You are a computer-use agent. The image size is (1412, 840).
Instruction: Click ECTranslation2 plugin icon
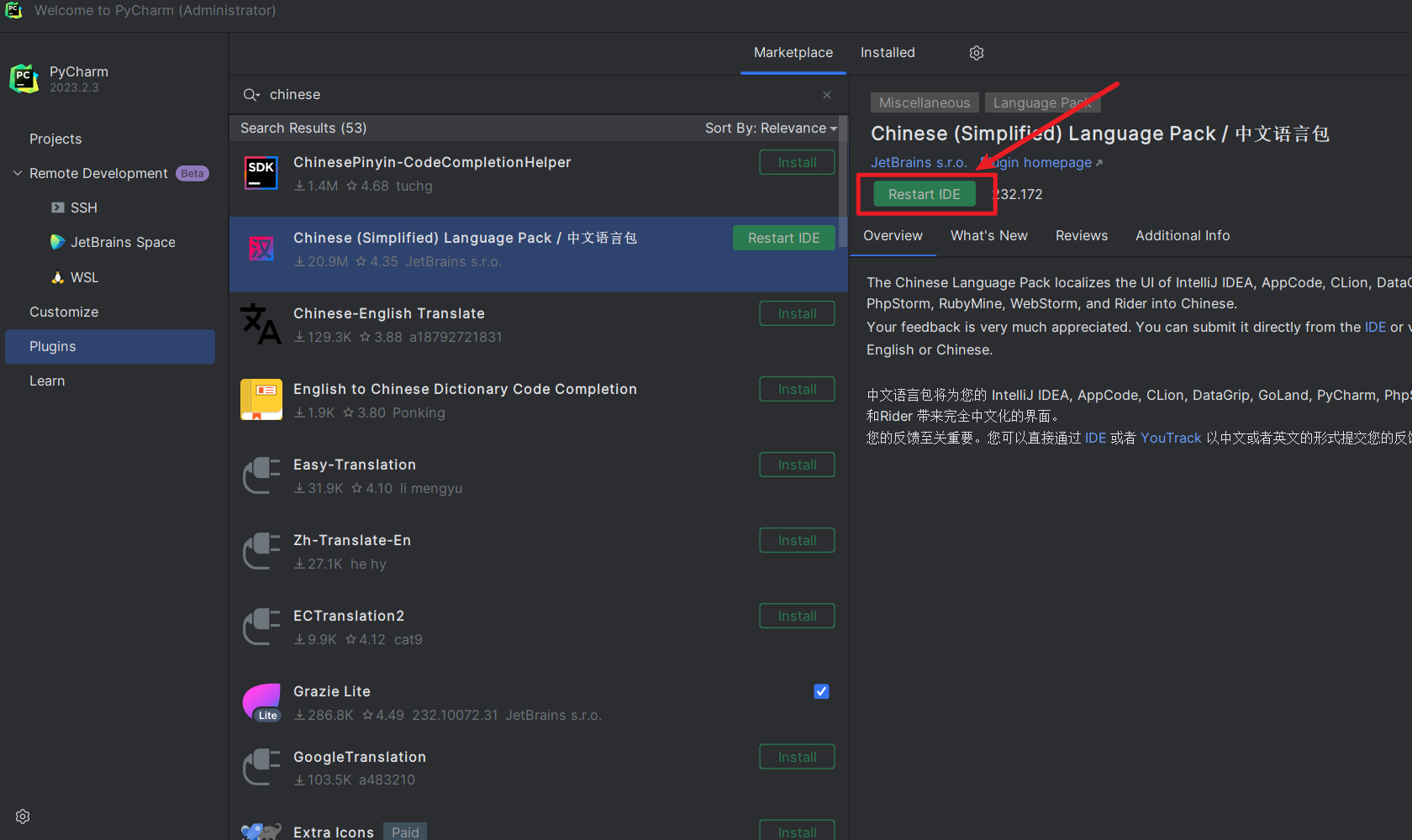(x=261, y=627)
